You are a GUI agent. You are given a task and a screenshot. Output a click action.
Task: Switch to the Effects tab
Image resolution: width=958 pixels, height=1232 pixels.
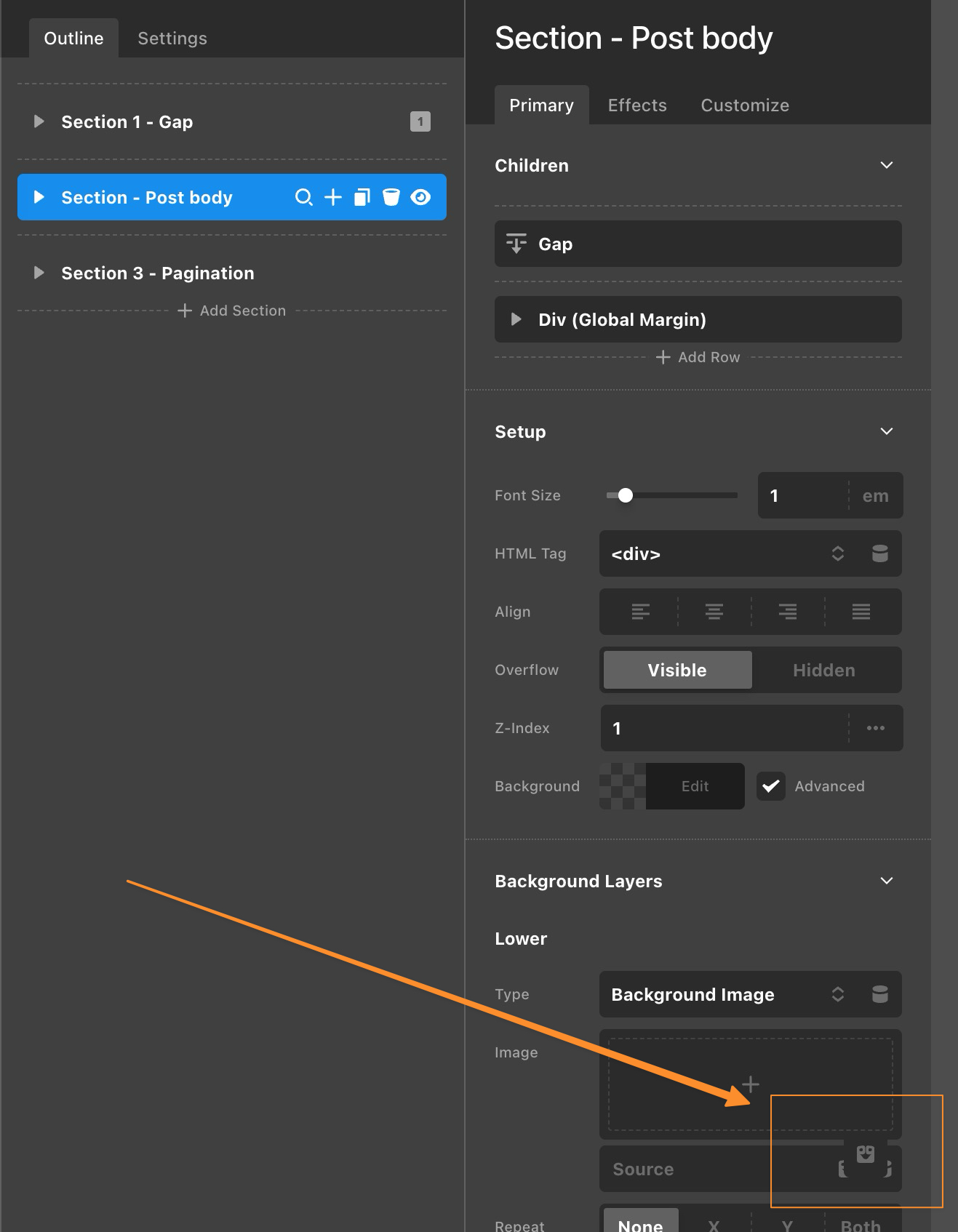pos(636,105)
